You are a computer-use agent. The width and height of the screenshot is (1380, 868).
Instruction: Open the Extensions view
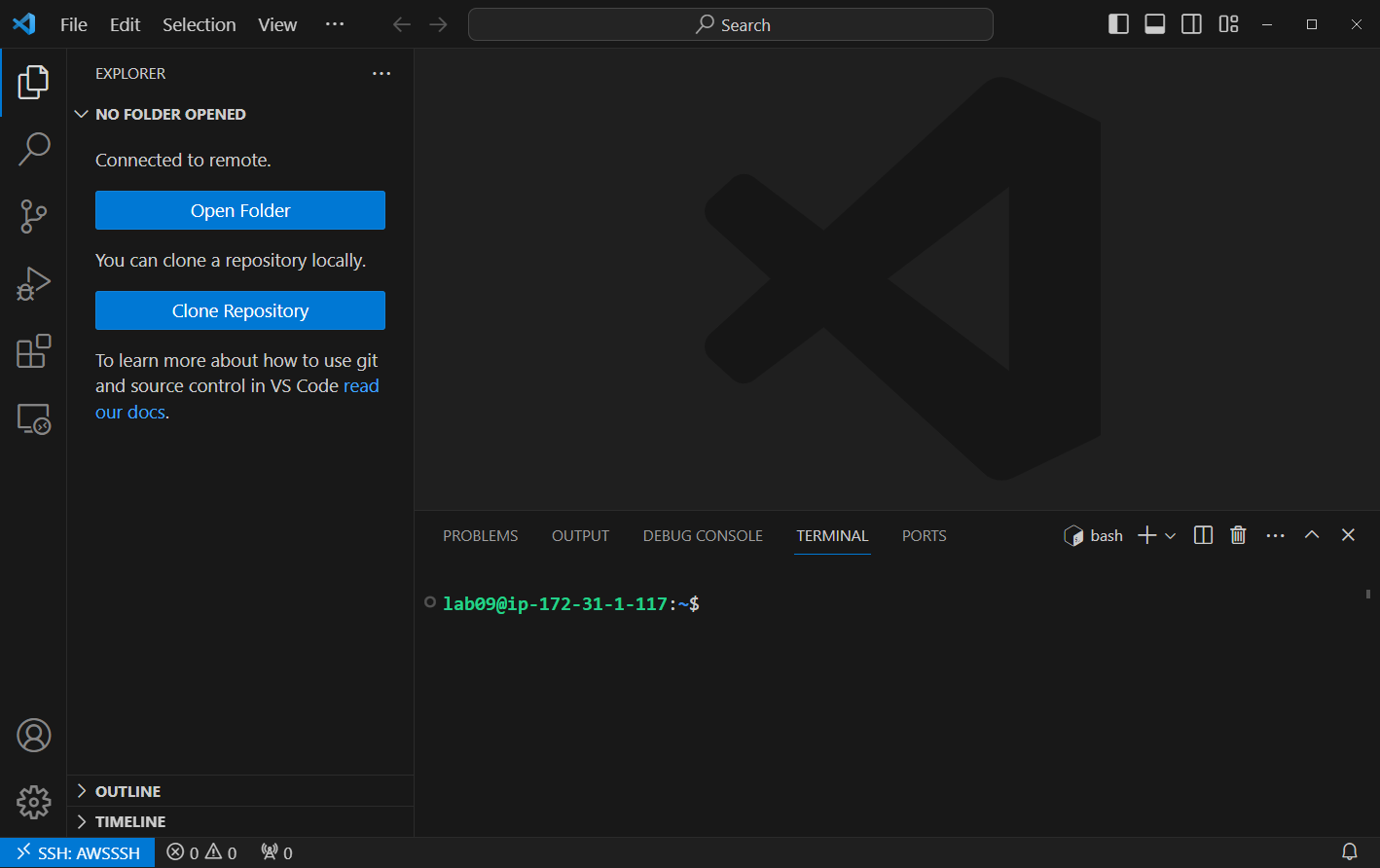coord(33,351)
